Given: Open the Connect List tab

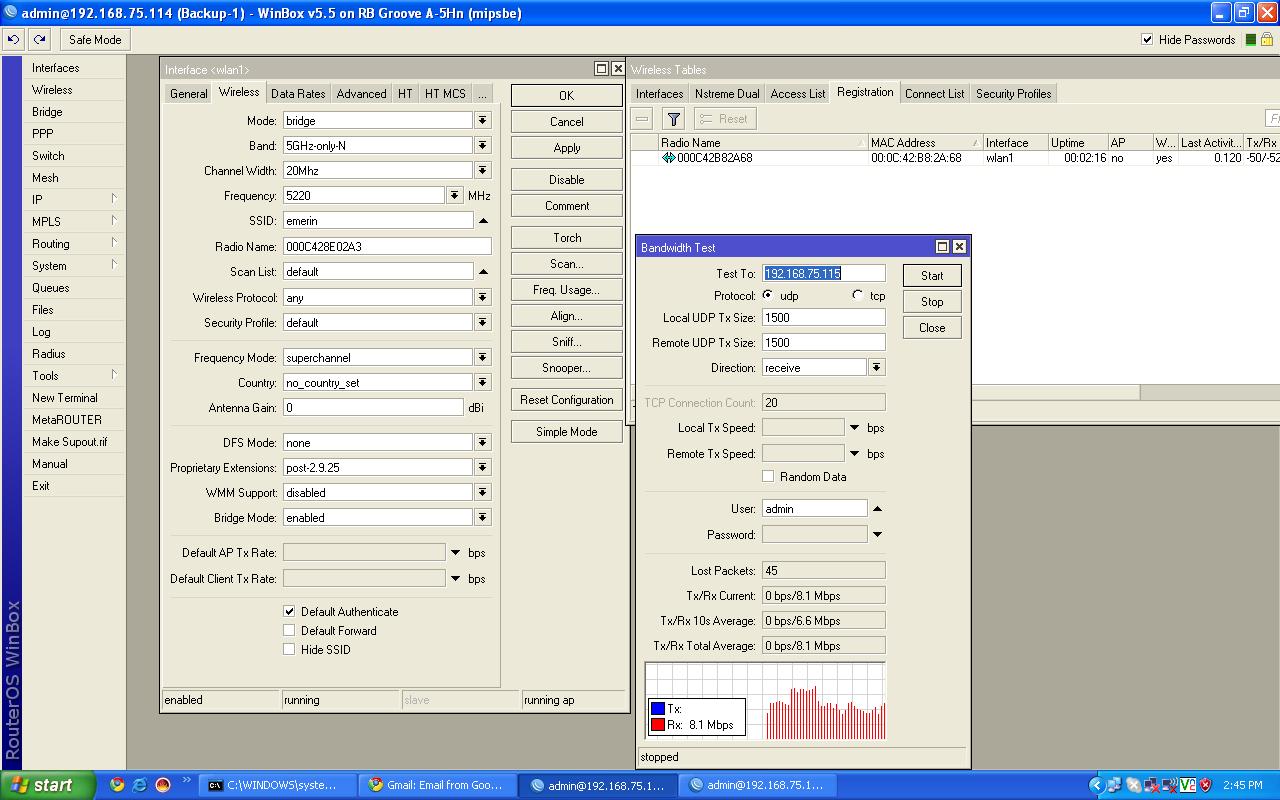Looking at the screenshot, I should coord(935,94).
